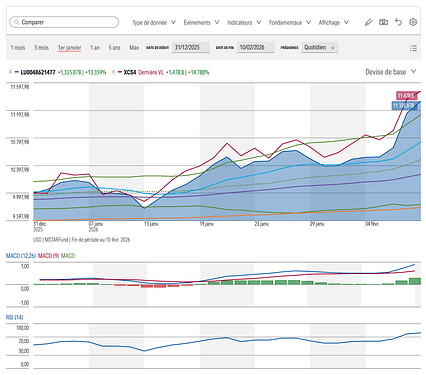Select the 1 an period

pyautogui.click(x=95, y=48)
